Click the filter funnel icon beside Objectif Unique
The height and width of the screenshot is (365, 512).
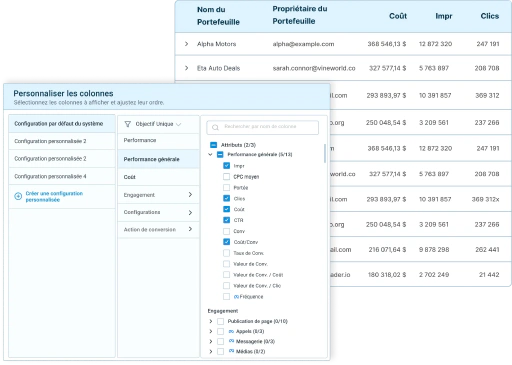(x=127, y=124)
